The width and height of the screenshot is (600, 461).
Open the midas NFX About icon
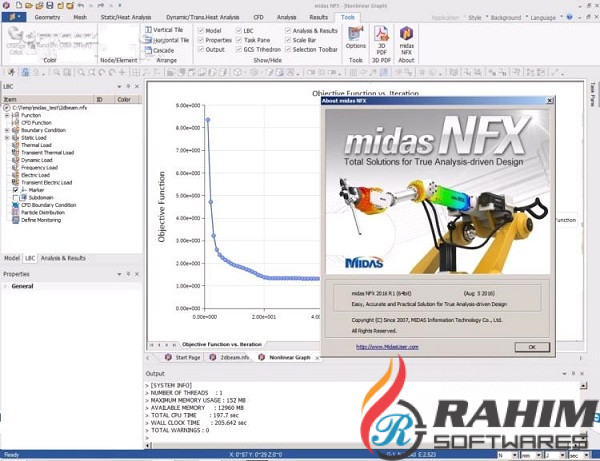coord(406,34)
